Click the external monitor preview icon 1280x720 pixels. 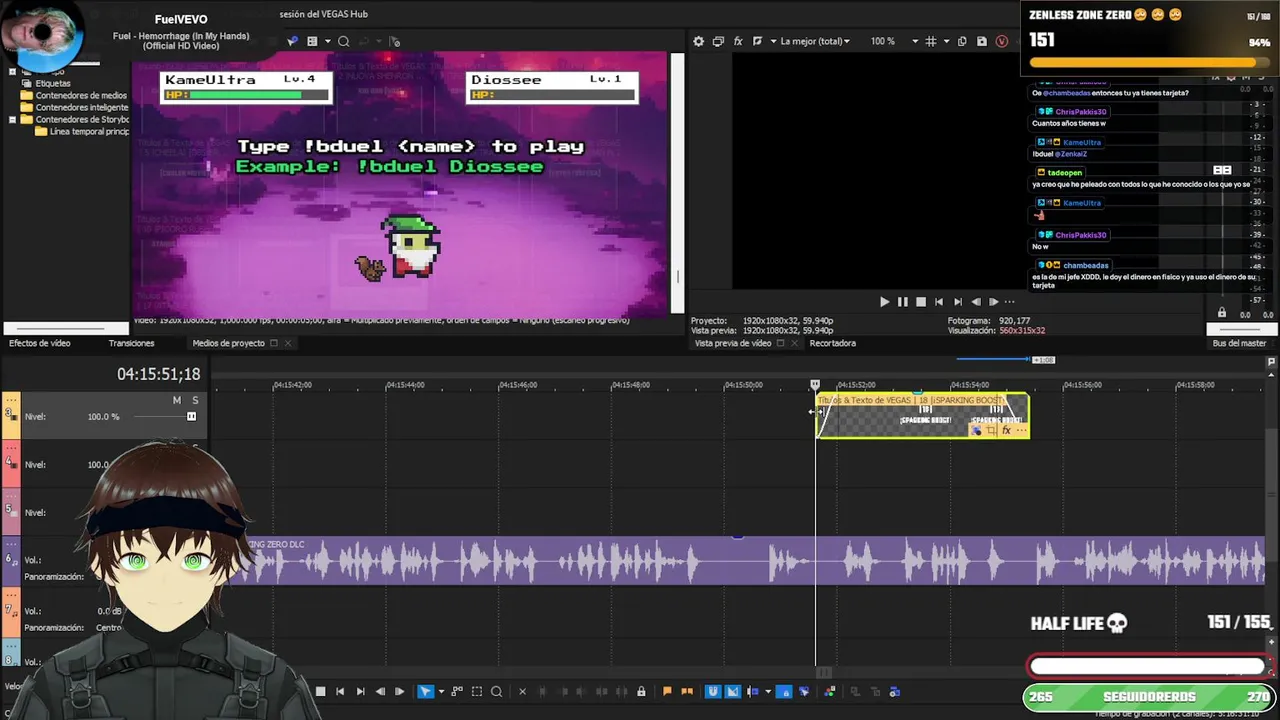pyautogui.click(x=718, y=41)
